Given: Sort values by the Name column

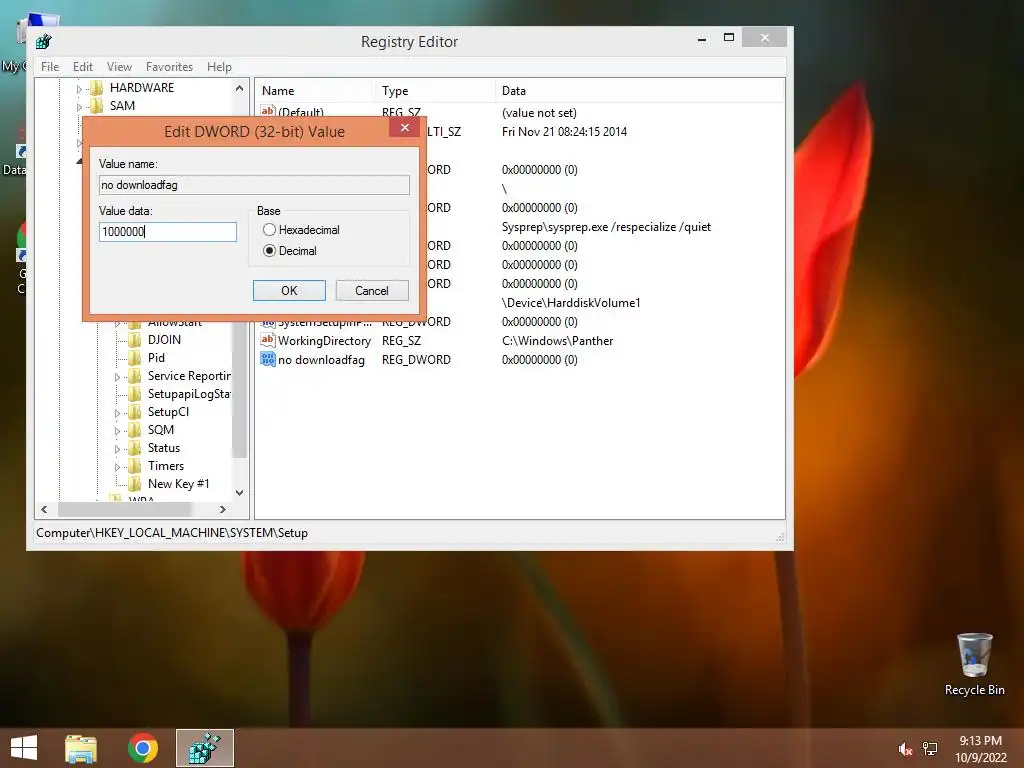Looking at the screenshot, I should 314,91.
